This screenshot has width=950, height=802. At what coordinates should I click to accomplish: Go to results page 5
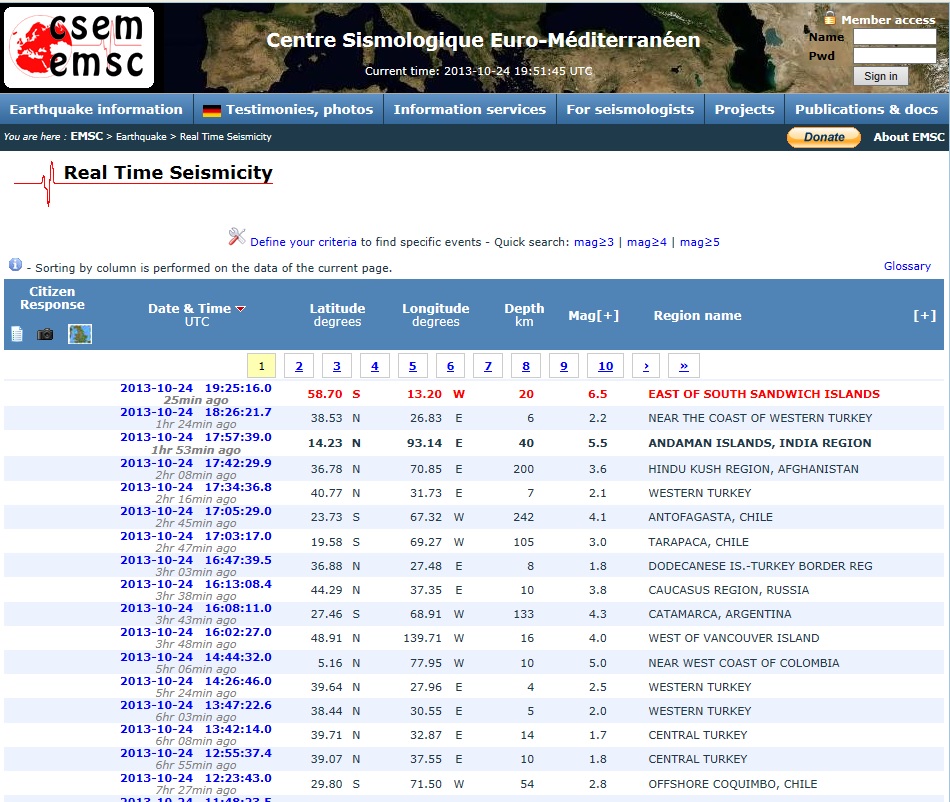pos(413,366)
